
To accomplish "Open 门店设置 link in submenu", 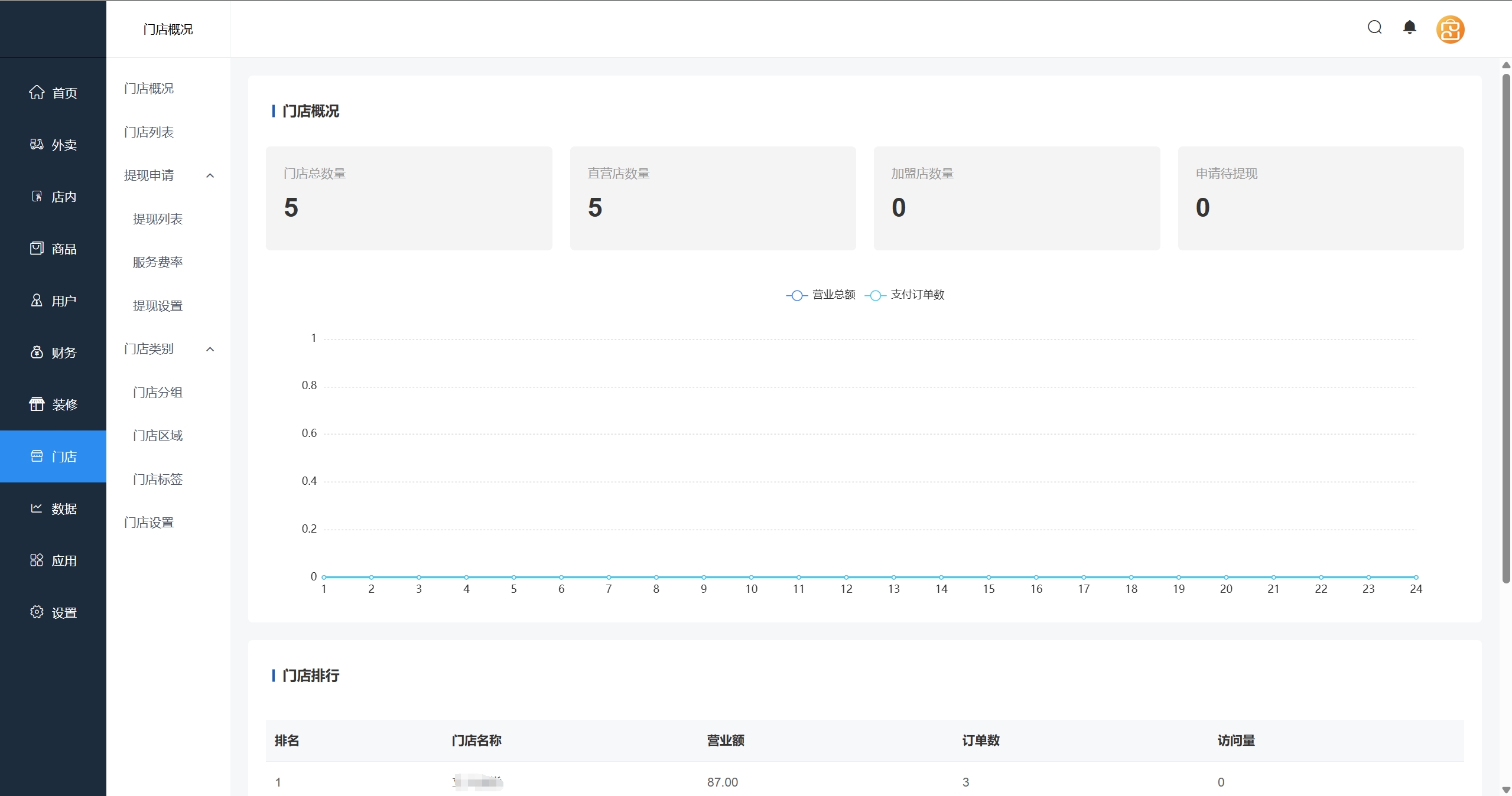I will click(149, 523).
